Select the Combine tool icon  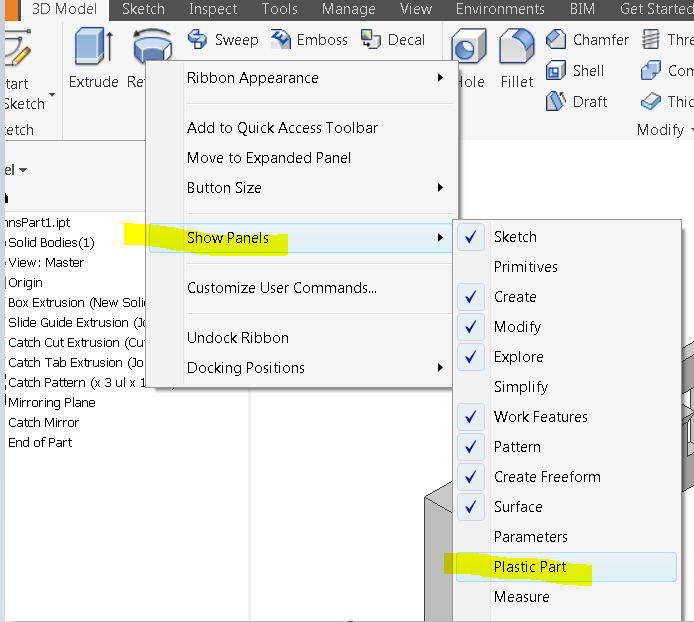click(651, 70)
